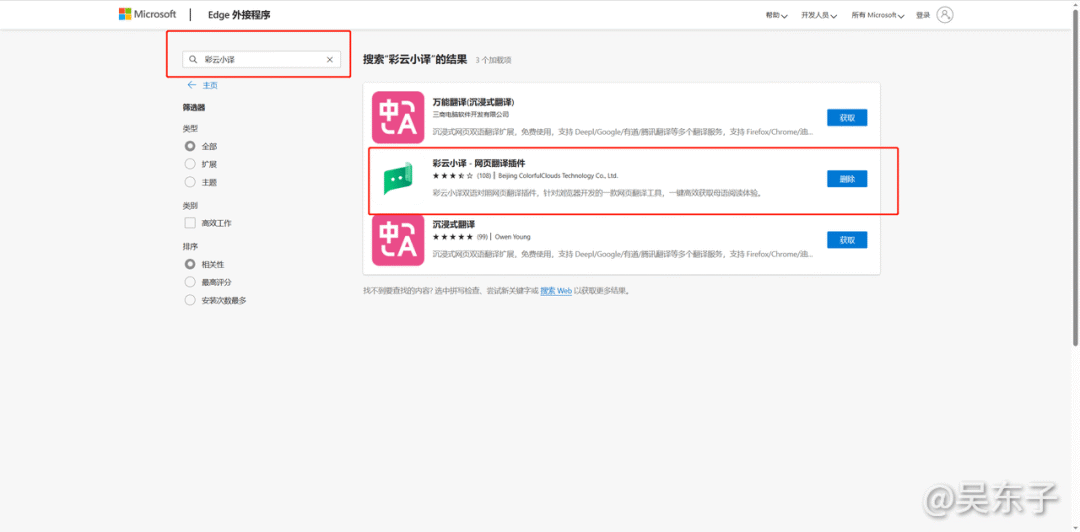Sort results by 相关性
Viewport: 1080px width, 532px height.
[190, 264]
